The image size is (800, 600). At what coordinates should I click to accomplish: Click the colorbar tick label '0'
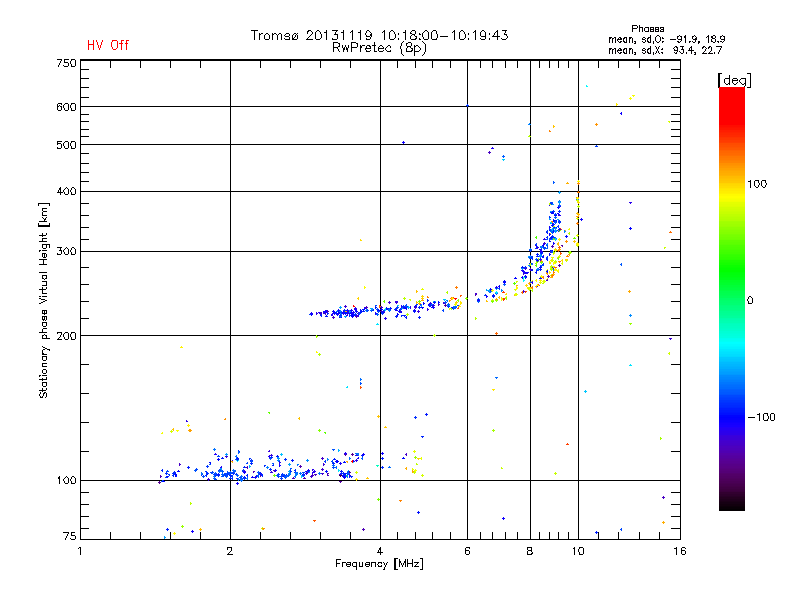tap(750, 301)
